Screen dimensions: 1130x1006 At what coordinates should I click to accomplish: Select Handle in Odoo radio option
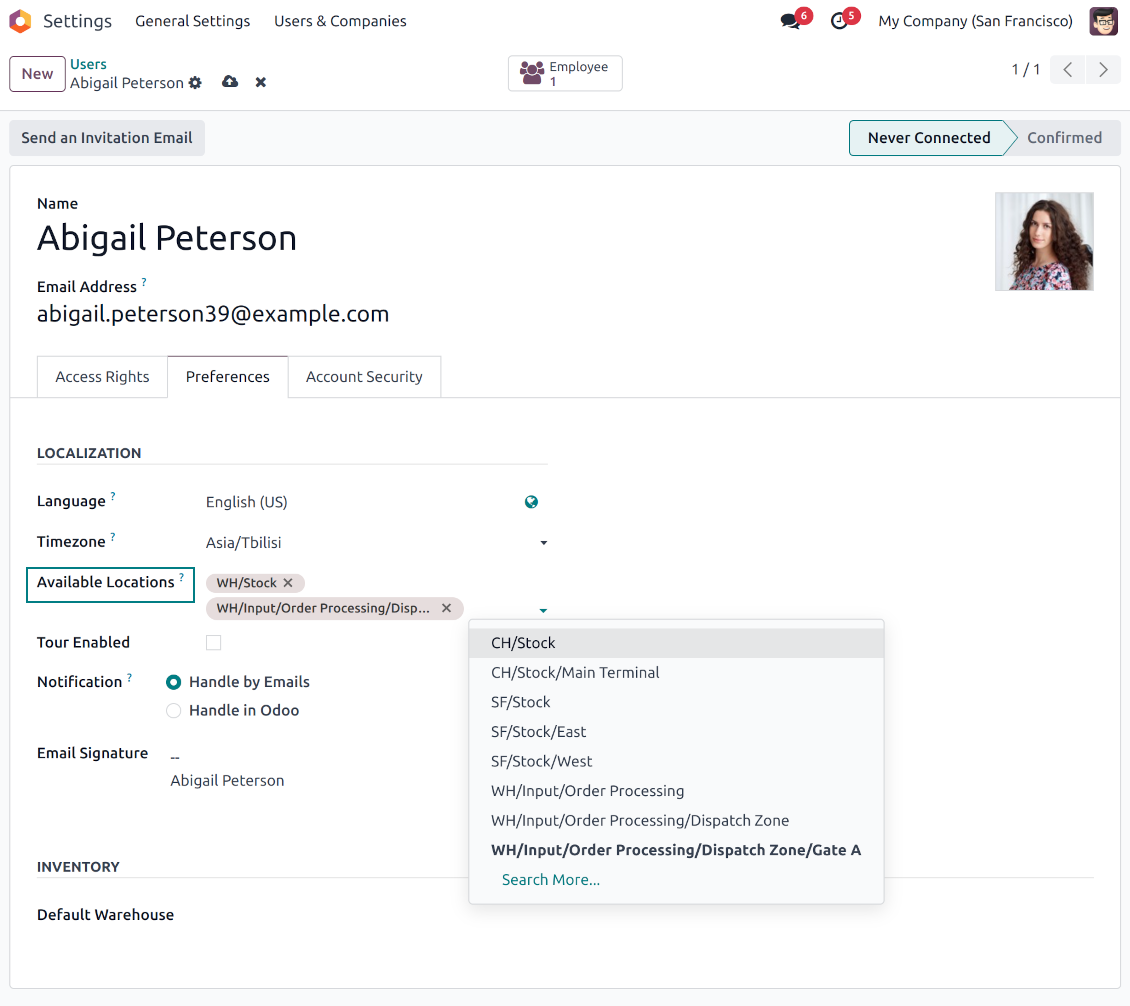click(x=174, y=711)
